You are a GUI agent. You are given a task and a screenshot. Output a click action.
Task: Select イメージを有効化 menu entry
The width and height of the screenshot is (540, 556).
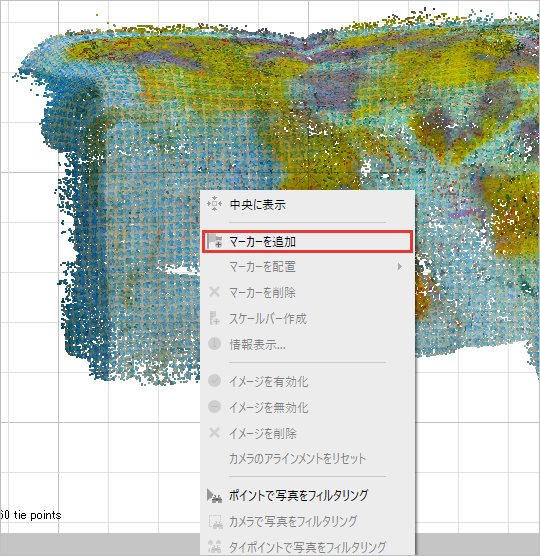(x=307, y=382)
